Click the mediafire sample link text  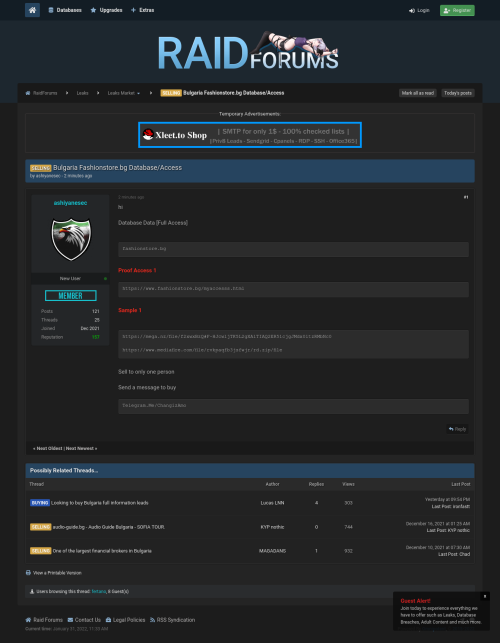pos(202,350)
